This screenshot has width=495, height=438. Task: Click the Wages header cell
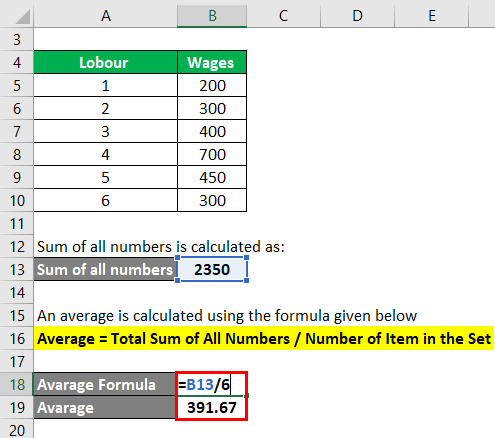point(212,62)
